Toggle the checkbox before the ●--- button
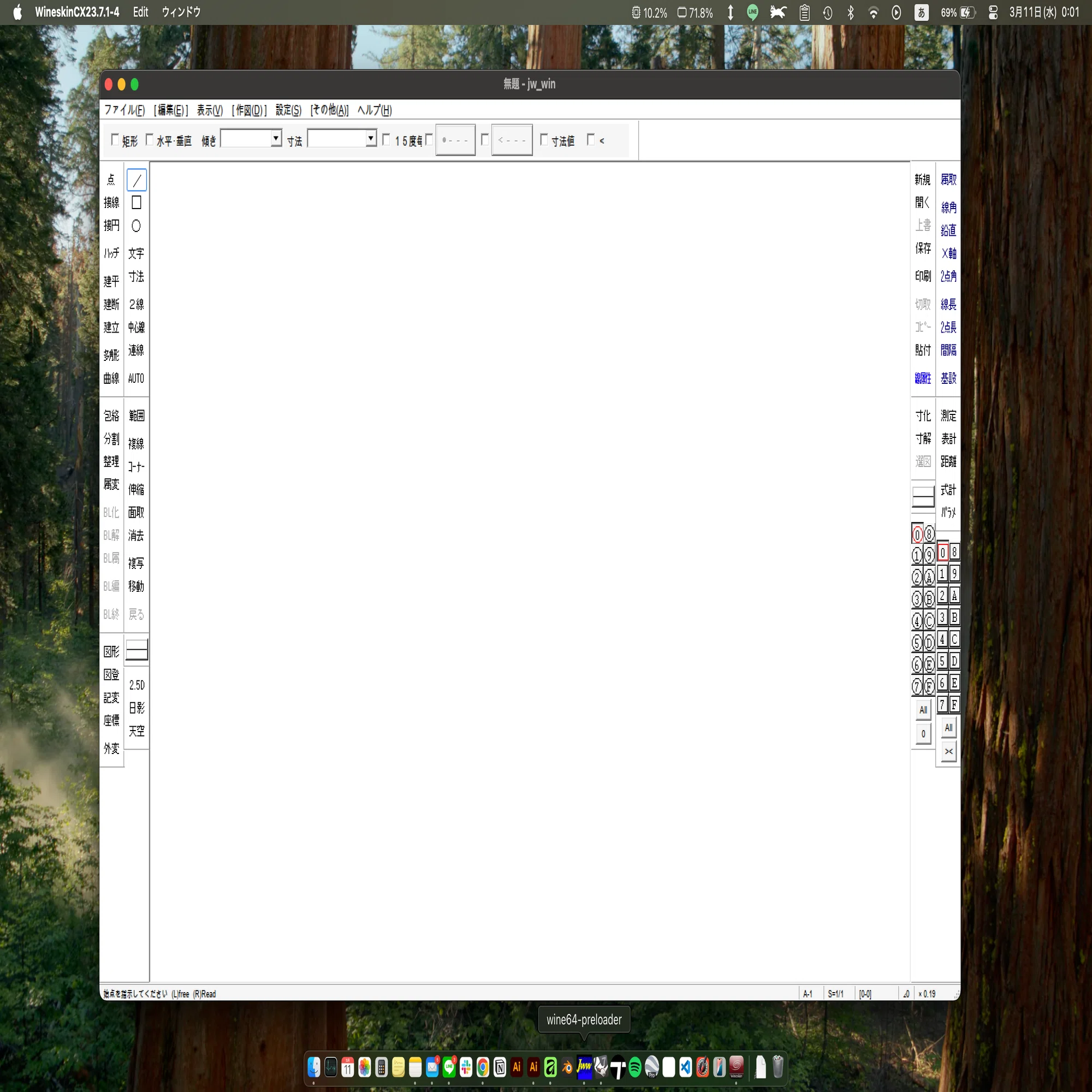The height and width of the screenshot is (1092, 1092). click(x=430, y=140)
